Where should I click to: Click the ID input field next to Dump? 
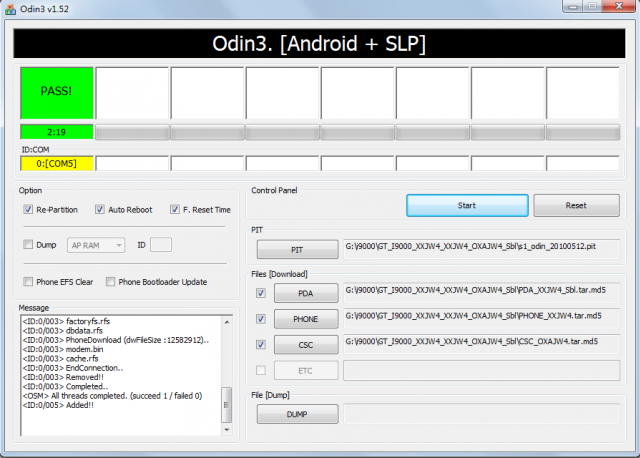(x=161, y=245)
